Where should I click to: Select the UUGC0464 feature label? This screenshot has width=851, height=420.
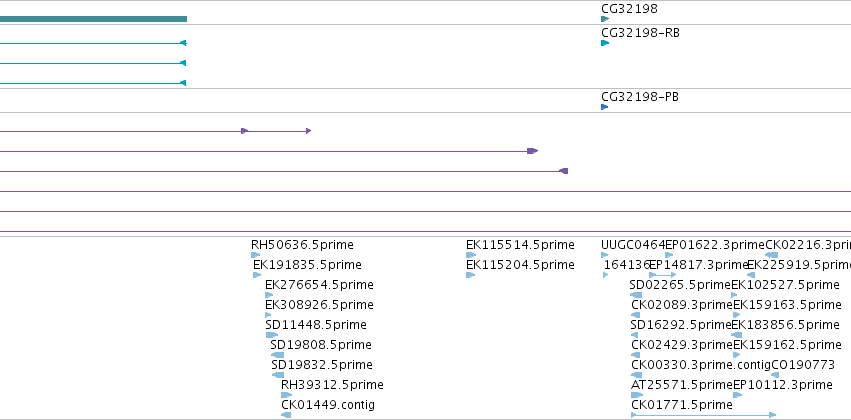tap(633, 245)
